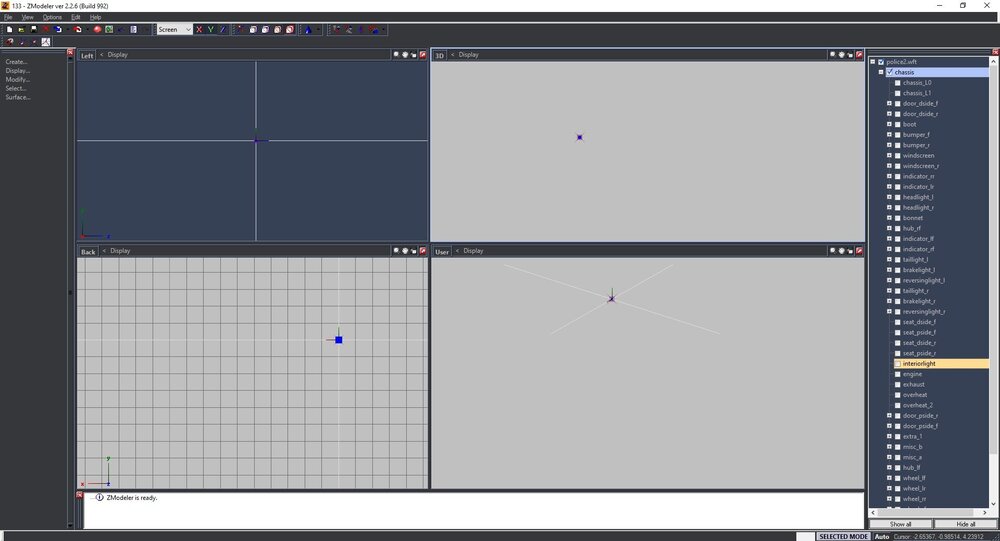
Task: Click the question-mark help icon in second toolbar row
Action: 10,41
